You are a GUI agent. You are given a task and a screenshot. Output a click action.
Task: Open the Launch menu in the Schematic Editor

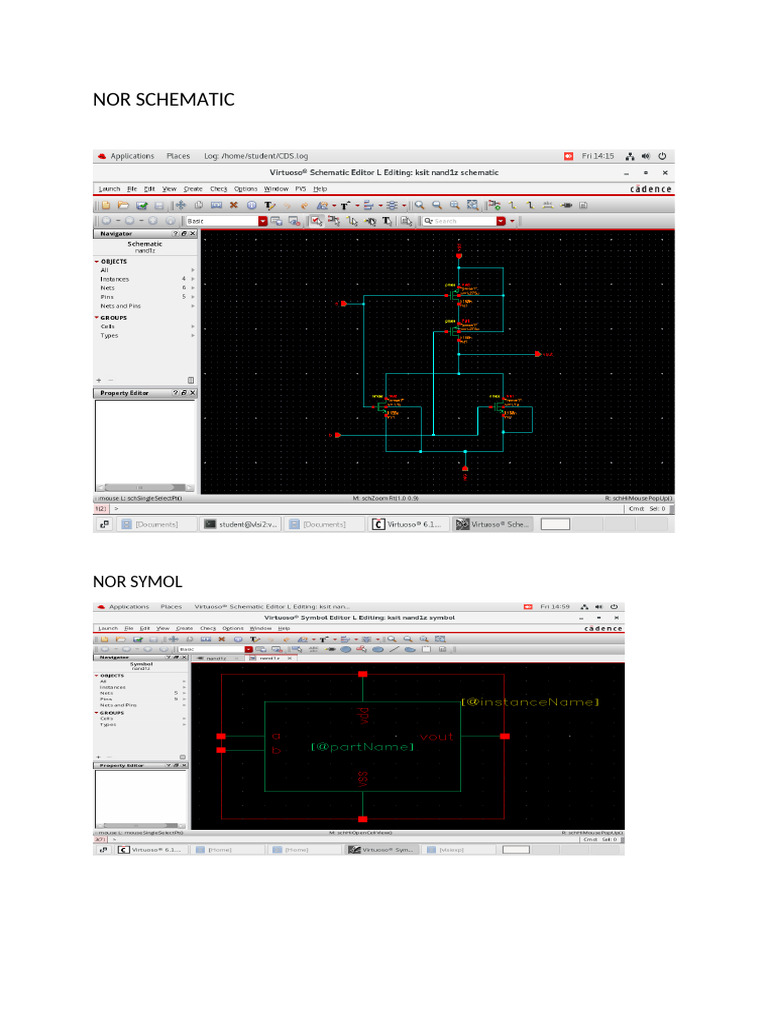tap(109, 189)
